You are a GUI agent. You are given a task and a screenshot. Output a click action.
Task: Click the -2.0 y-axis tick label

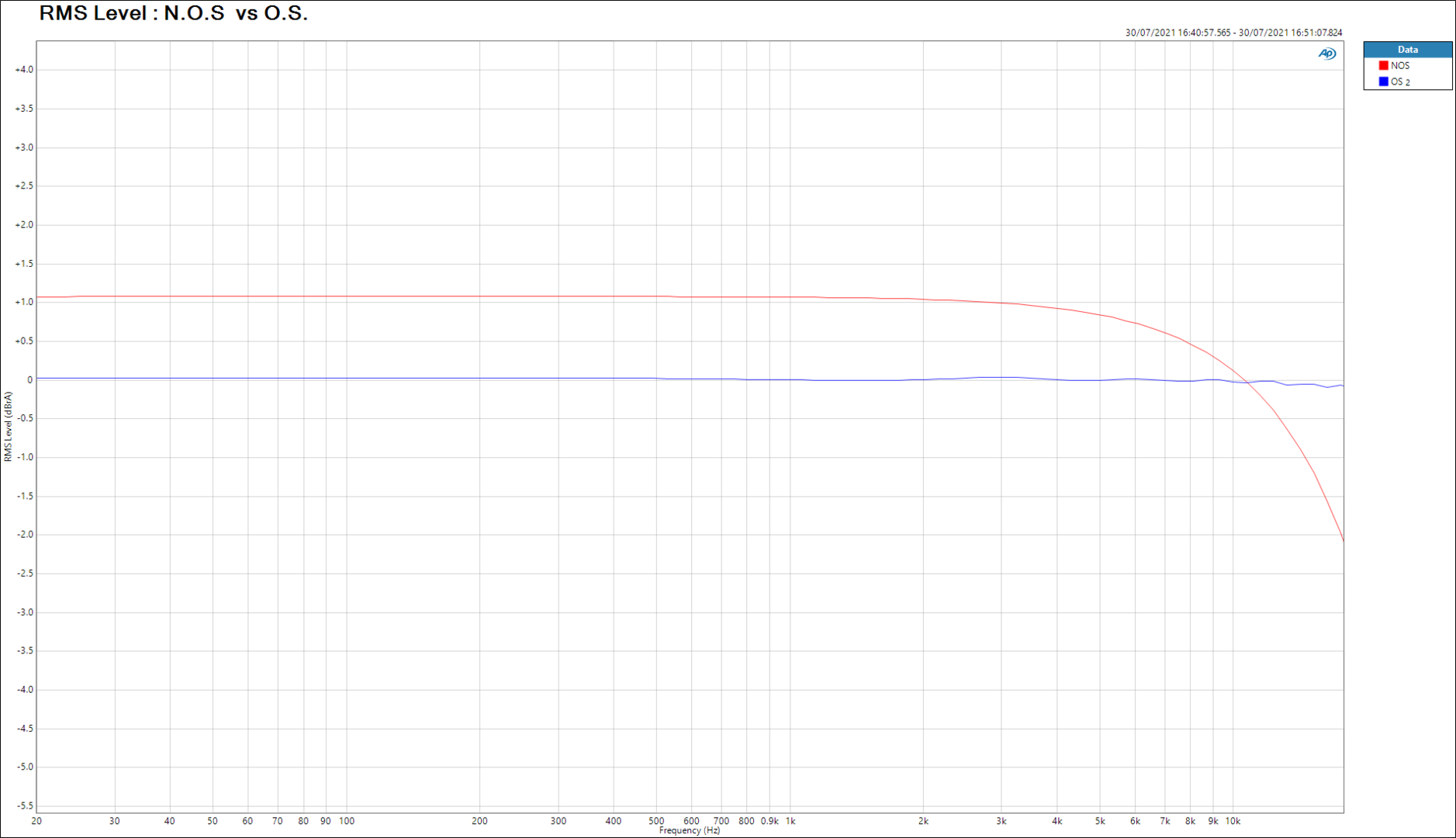(x=26, y=535)
